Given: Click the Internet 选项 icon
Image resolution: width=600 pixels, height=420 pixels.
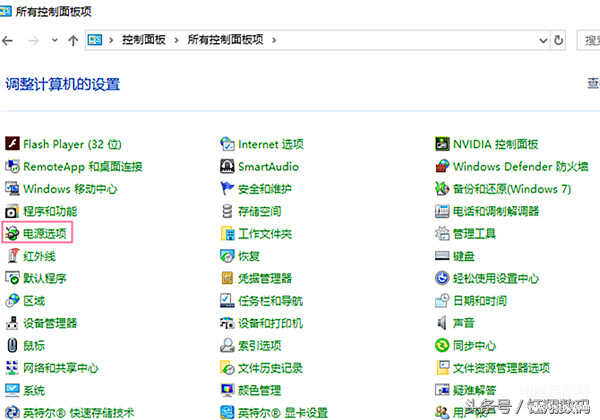Looking at the screenshot, I should tap(227, 144).
